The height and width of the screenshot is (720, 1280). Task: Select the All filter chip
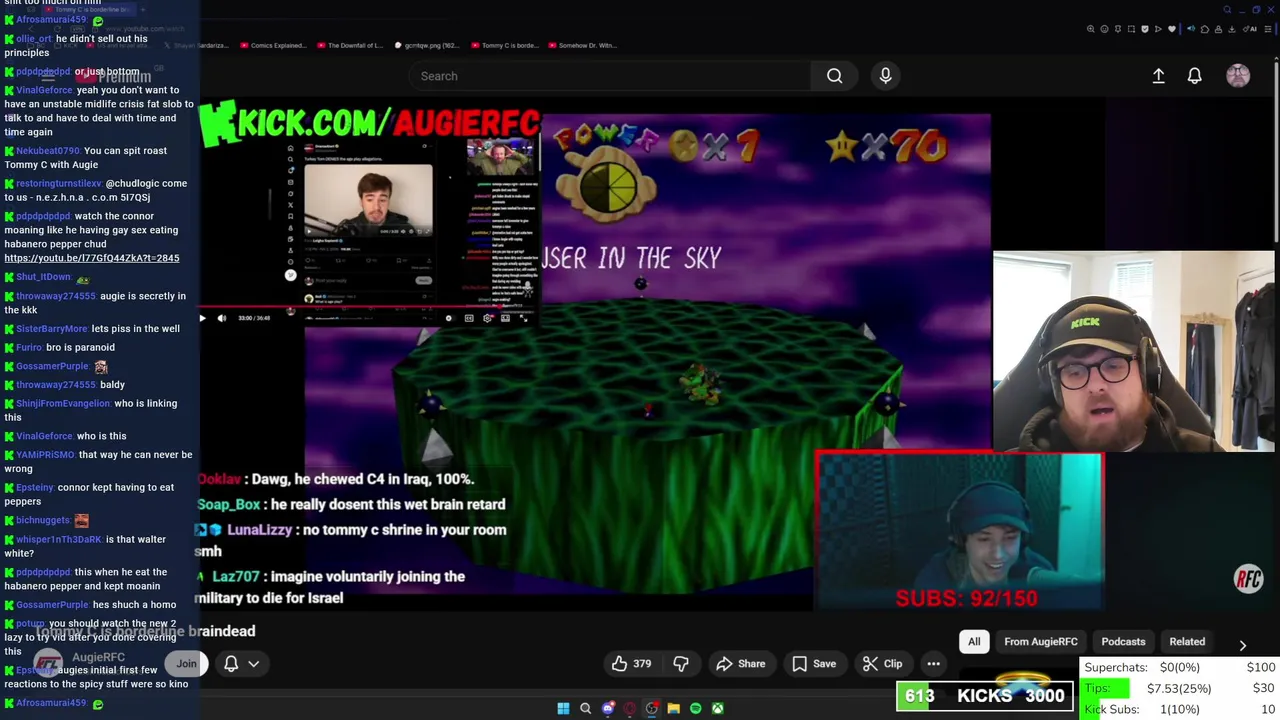(x=974, y=642)
